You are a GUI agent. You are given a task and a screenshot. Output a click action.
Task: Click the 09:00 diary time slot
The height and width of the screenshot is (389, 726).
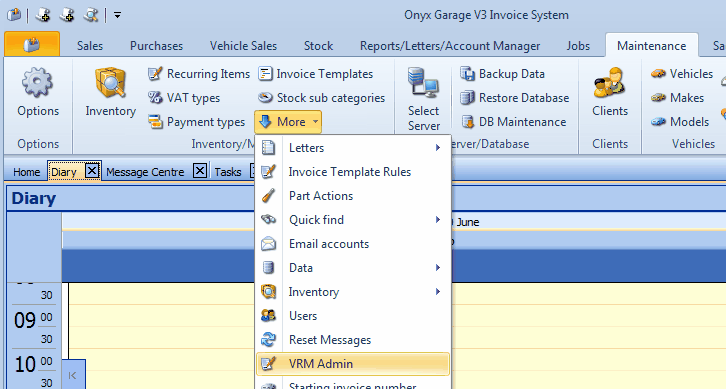coord(397,316)
